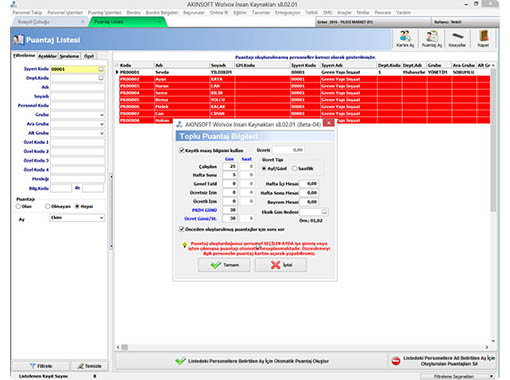Screen dimensions: 510x380
Task: Click the green check icon on Tamam
Action: pos(216,265)
